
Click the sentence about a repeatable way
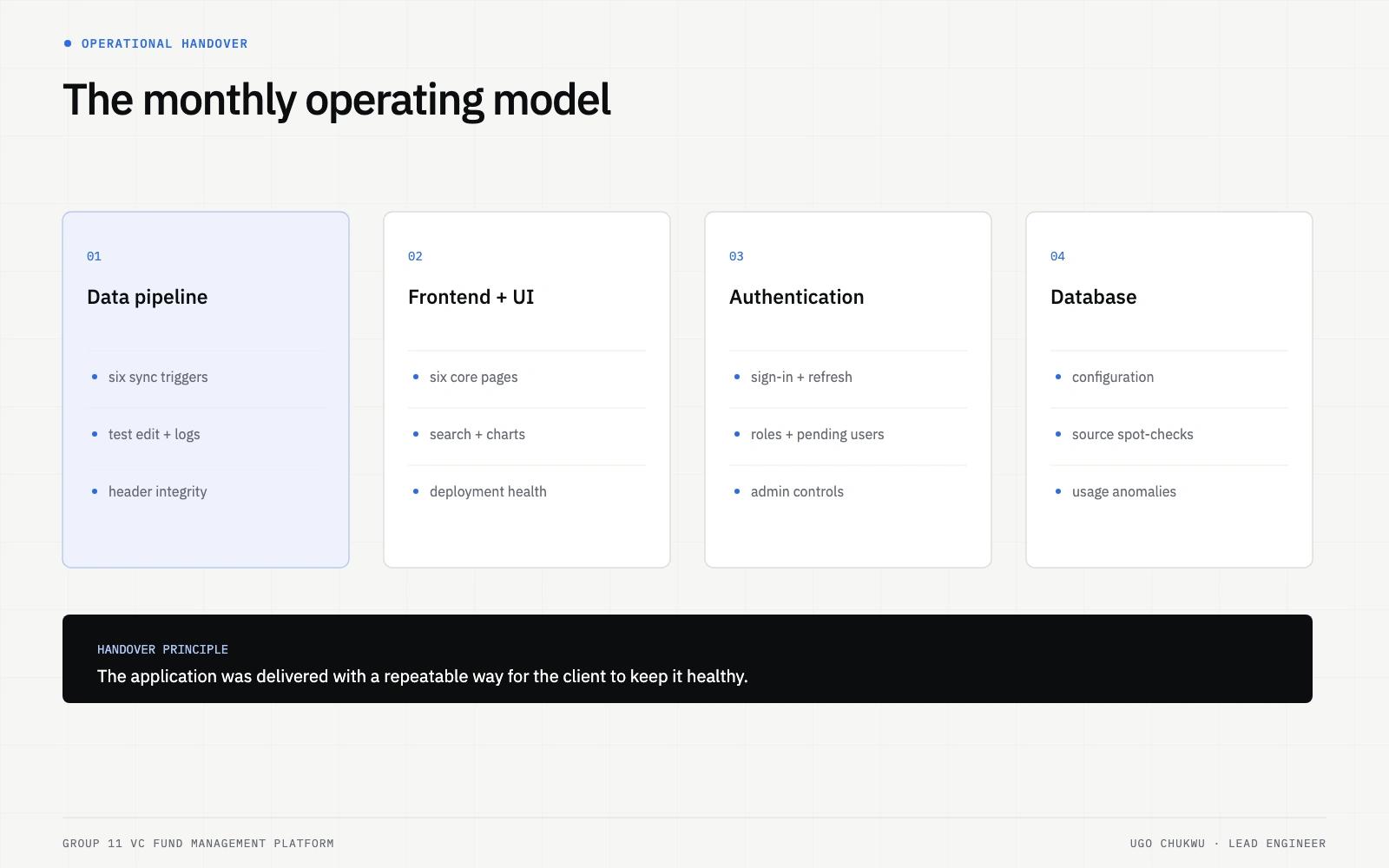[422, 676]
